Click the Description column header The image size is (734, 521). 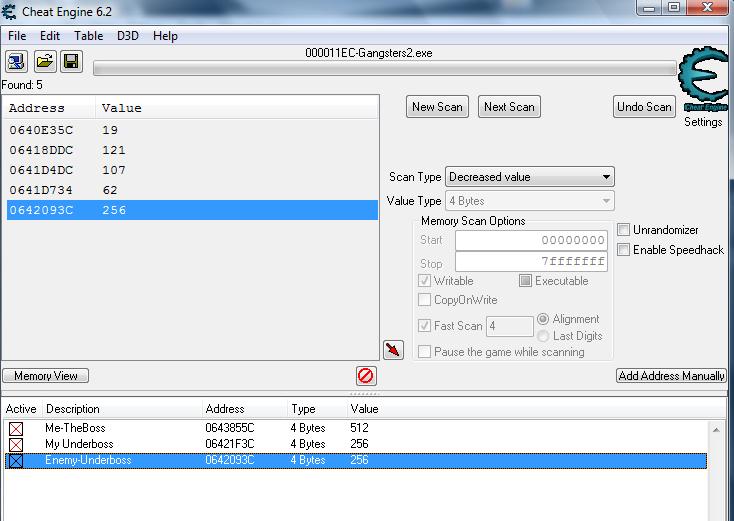[x=73, y=409]
